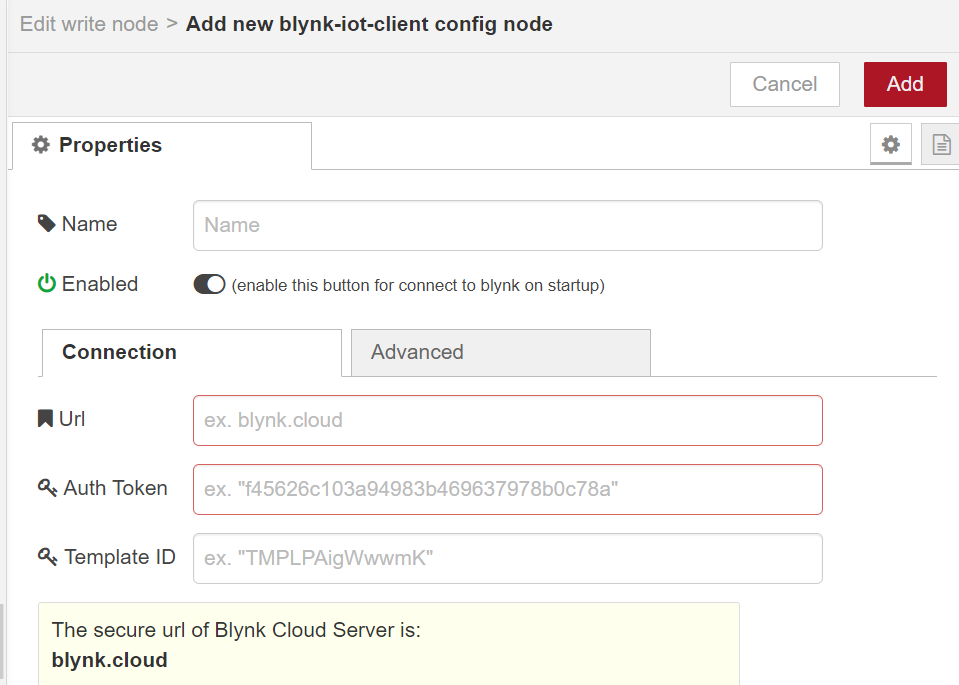
Task: Click the key icon beside Template ID
Action: [47, 557]
